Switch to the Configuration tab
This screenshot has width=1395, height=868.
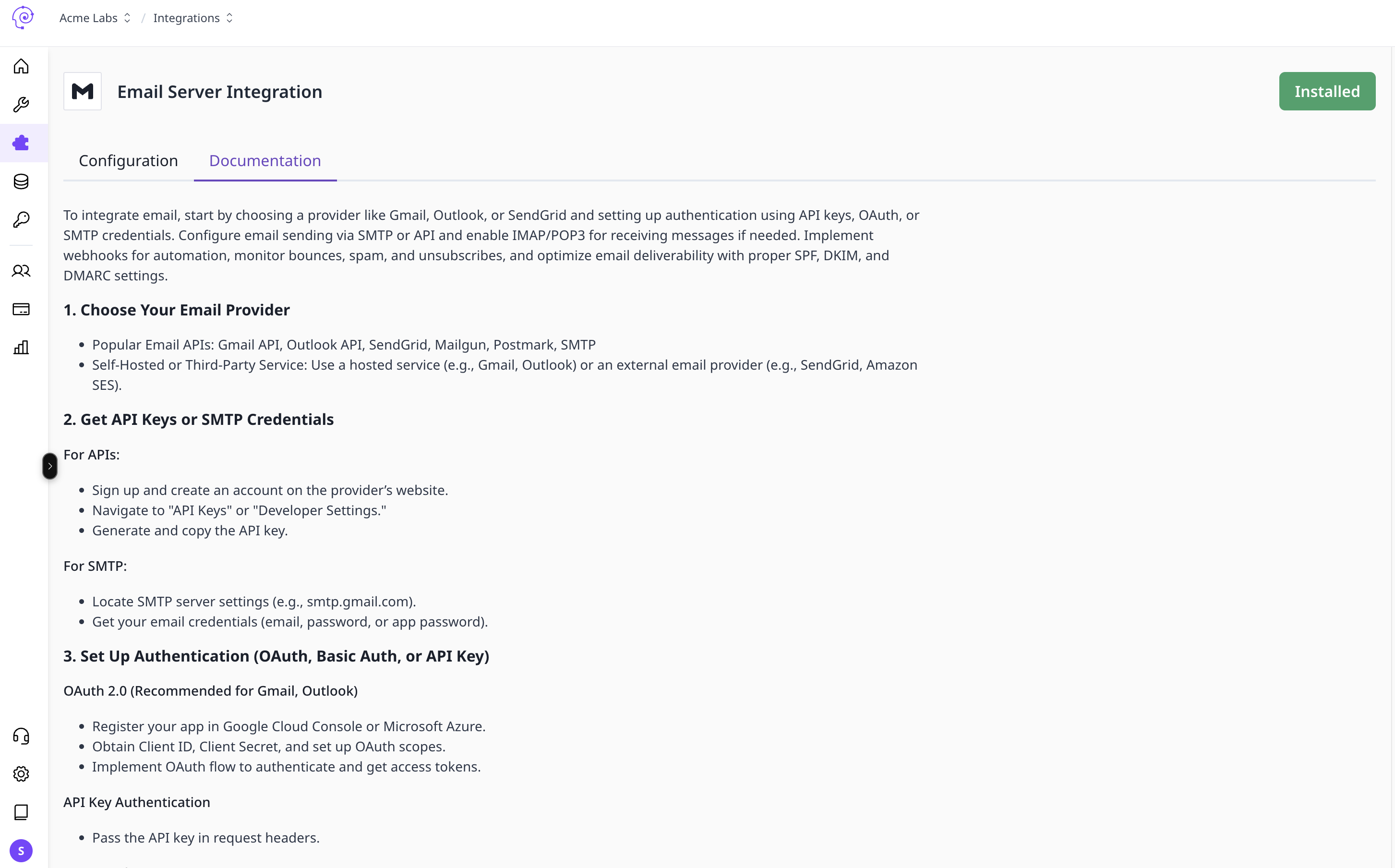129,161
